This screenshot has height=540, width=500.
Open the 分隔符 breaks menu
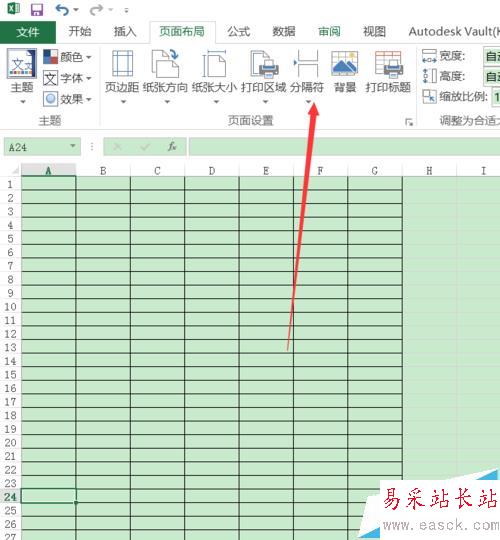(x=307, y=76)
